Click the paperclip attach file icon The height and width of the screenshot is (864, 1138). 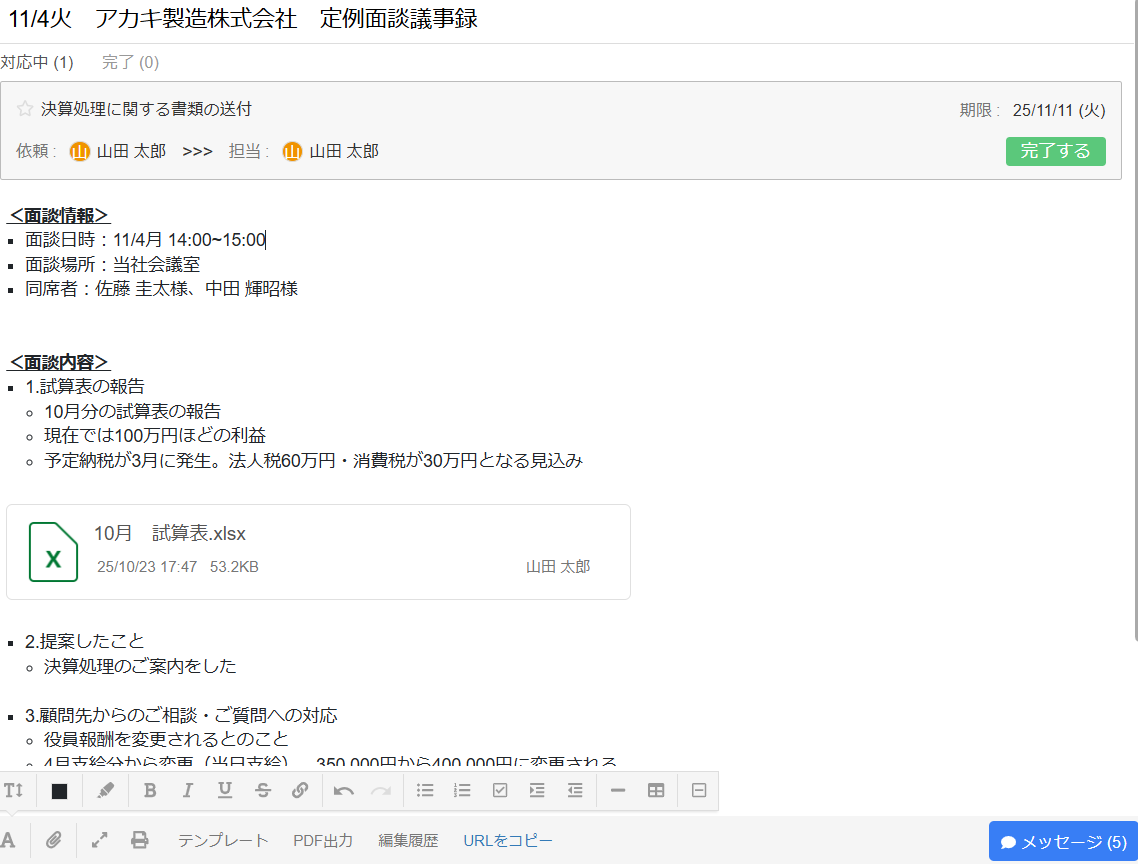tap(54, 840)
